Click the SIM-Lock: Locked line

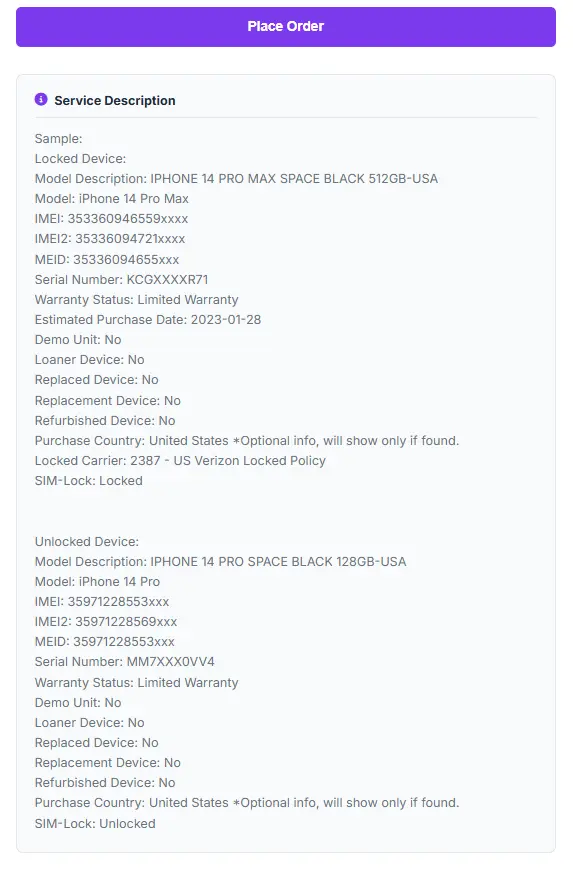point(89,480)
